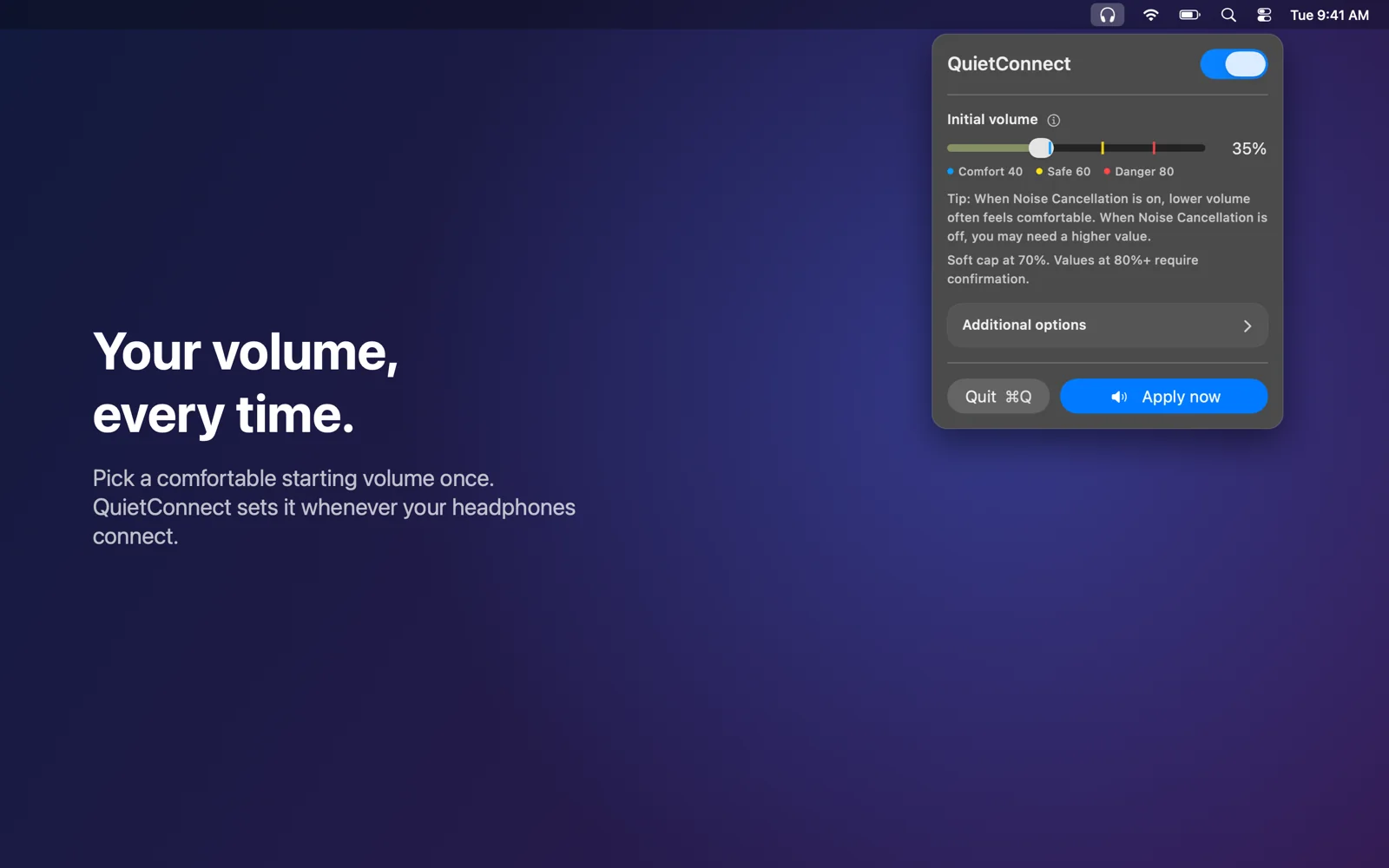The image size is (1389, 868).
Task: Click the Soft cap at 70% note
Action: pos(1073,269)
